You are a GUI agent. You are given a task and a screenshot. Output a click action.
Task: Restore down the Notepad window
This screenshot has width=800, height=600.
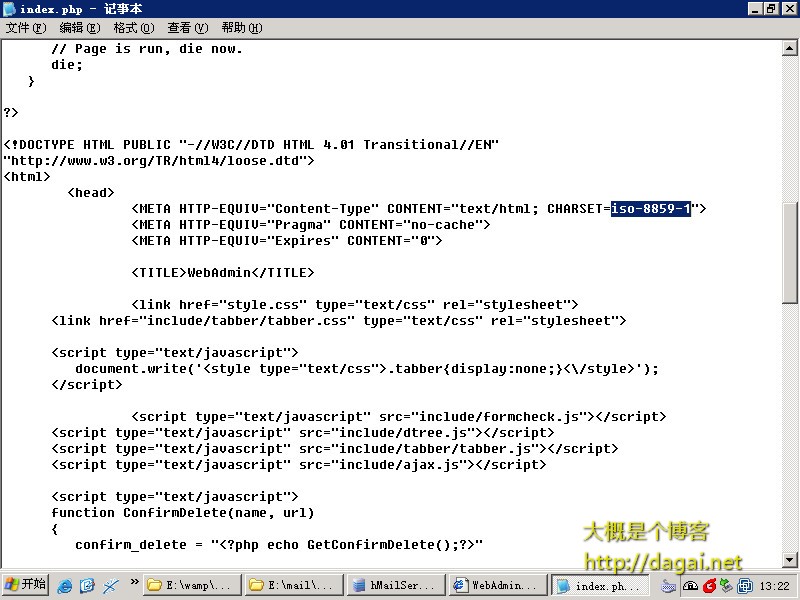(x=771, y=9)
